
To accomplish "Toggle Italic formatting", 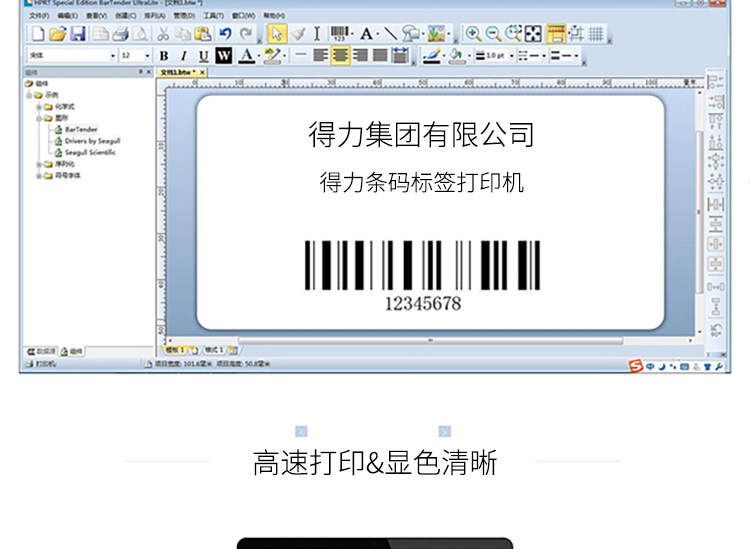I will click(x=184, y=56).
